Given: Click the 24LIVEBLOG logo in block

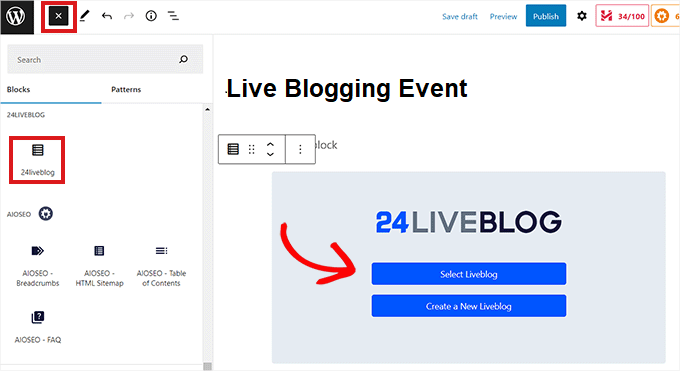Looking at the screenshot, I should click(468, 222).
